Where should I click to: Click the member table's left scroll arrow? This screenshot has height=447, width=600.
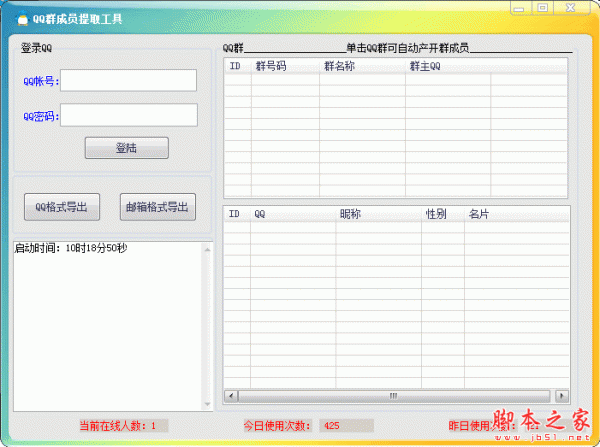231,396
